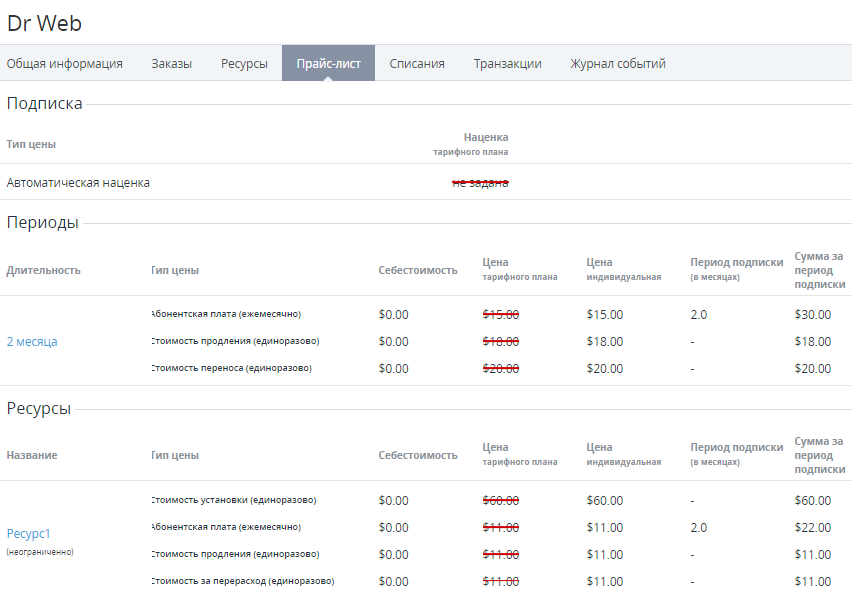This screenshot has height=597, width=852.
Task: Click Абонентская плата (ежемесячно) in Ресурсы table
Action: [226, 527]
